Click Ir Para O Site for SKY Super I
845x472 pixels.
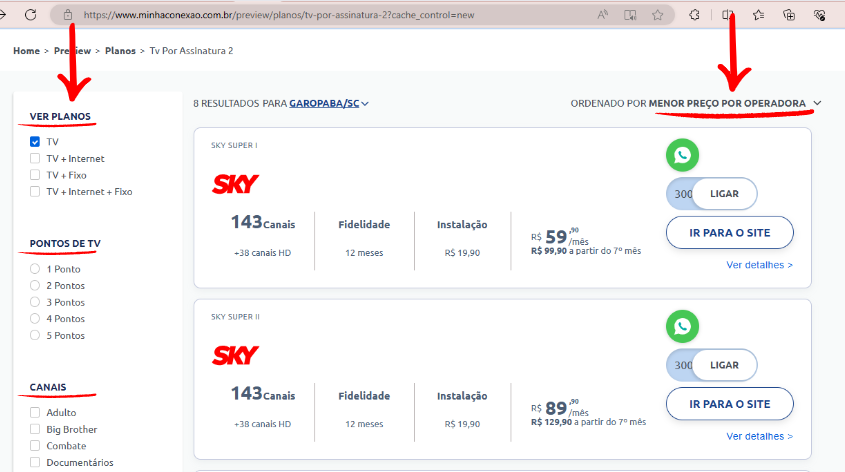point(729,233)
